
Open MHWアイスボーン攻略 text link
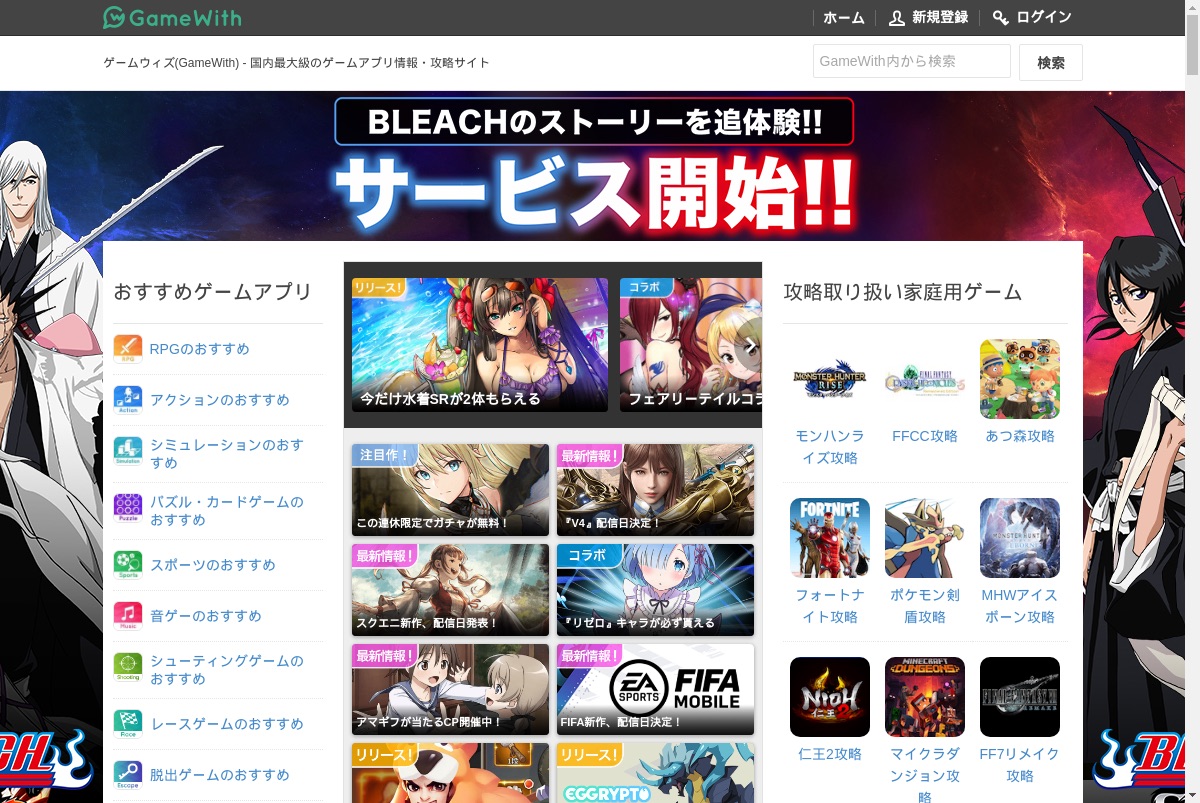pyautogui.click(x=1020, y=606)
